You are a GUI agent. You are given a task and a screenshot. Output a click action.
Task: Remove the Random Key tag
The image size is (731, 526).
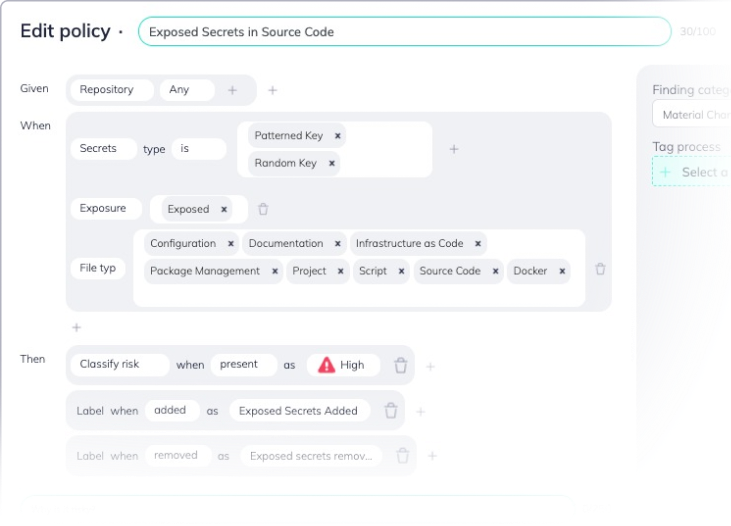click(x=332, y=163)
